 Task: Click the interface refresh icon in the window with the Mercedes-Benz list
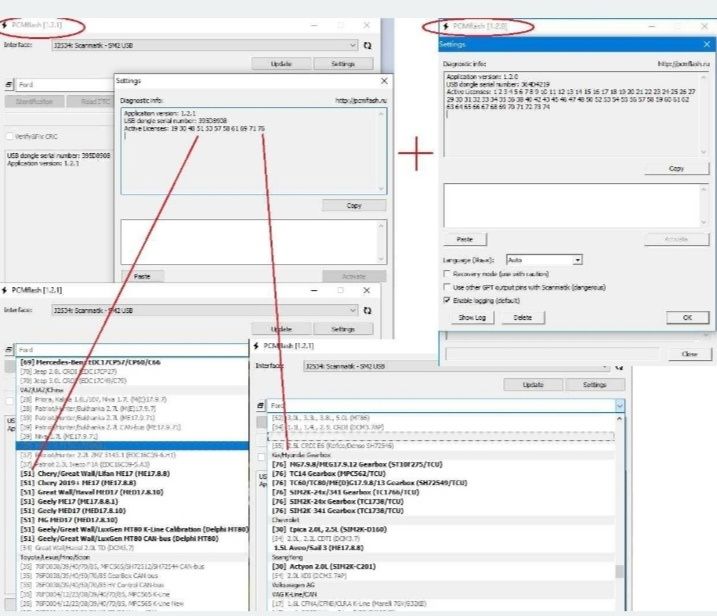[x=367, y=311]
